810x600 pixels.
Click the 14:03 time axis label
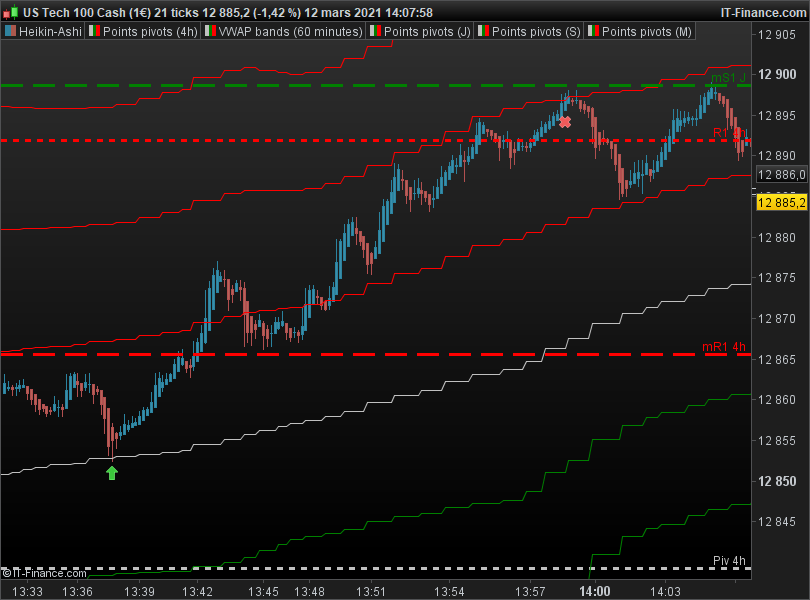(x=665, y=591)
